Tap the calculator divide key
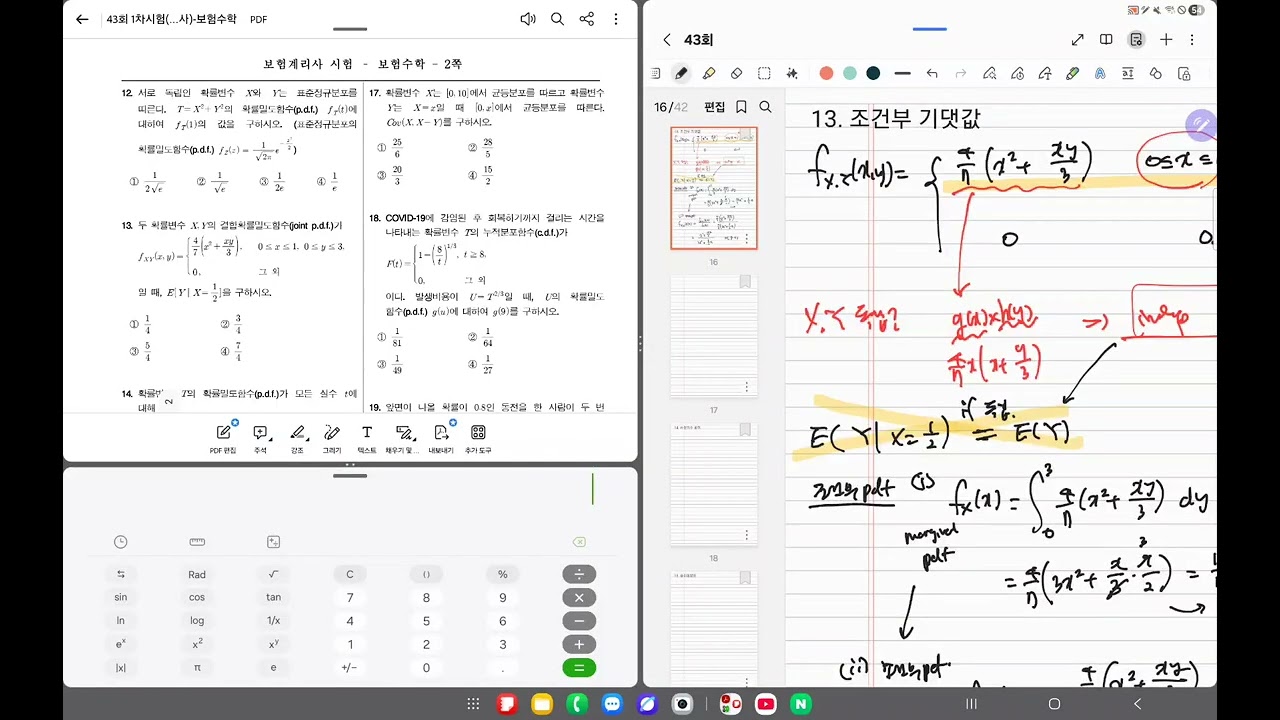 coord(579,574)
